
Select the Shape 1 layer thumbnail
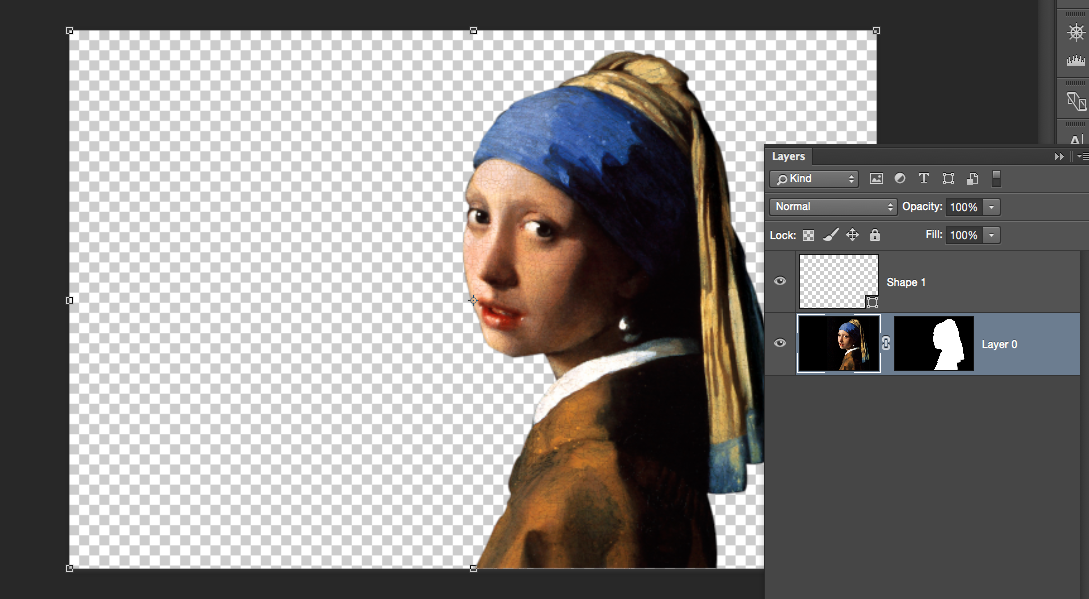click(839, 281)
